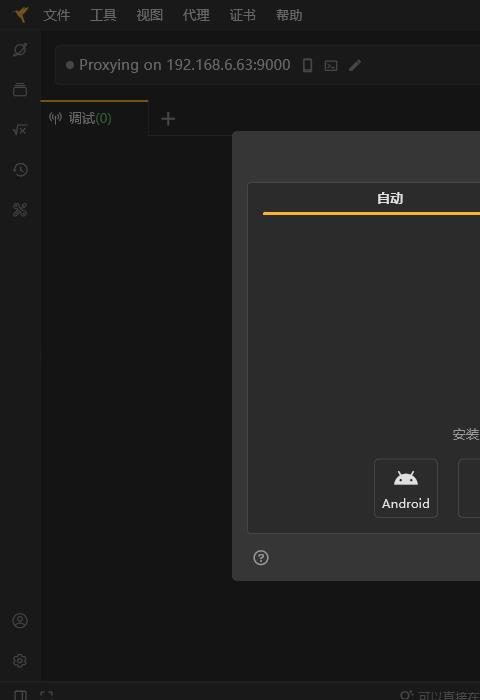Open the tools sidebar icon

[20, 209]
